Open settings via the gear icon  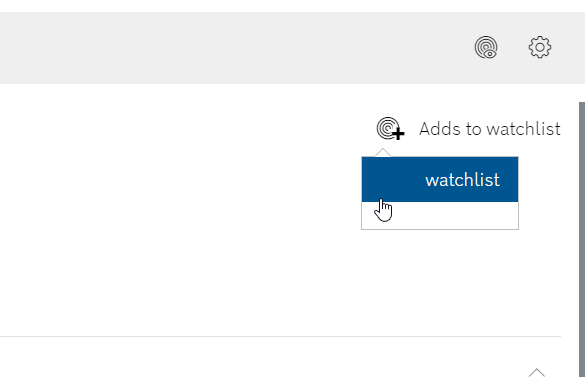539,47
